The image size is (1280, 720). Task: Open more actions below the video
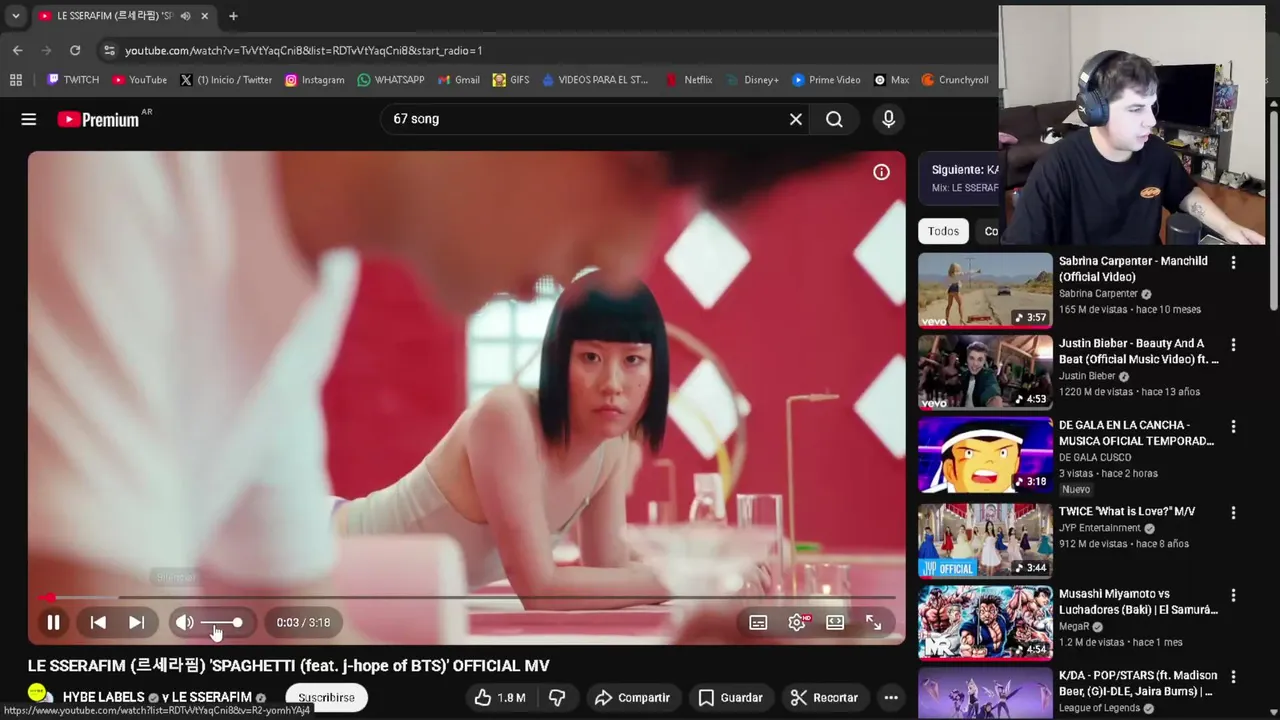[891, 698]
